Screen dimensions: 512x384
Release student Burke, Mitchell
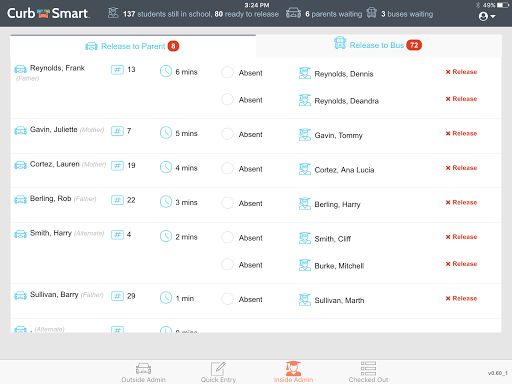pos(461,264)
